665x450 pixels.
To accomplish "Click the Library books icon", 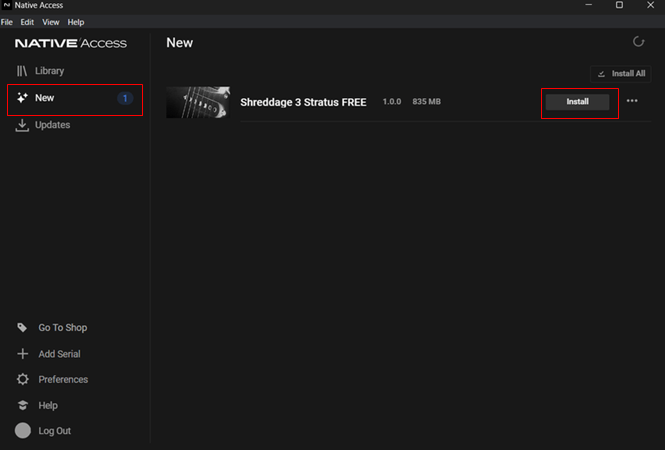I will (x=22, y=71).
